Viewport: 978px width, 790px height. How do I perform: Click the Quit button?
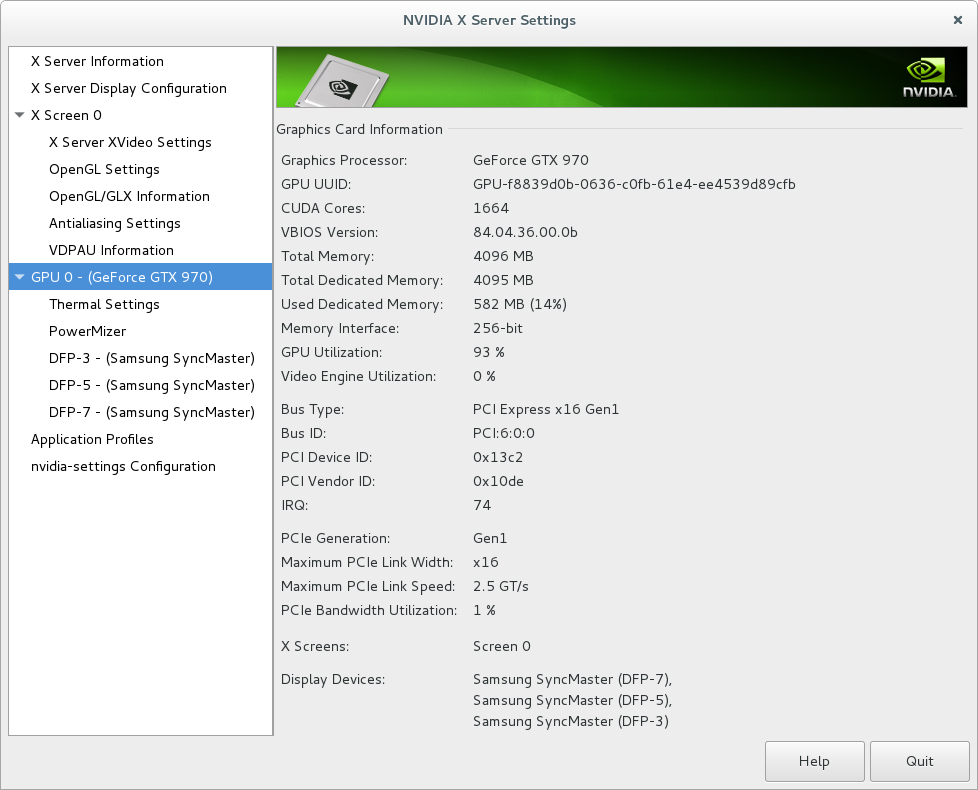pos(919,761)
